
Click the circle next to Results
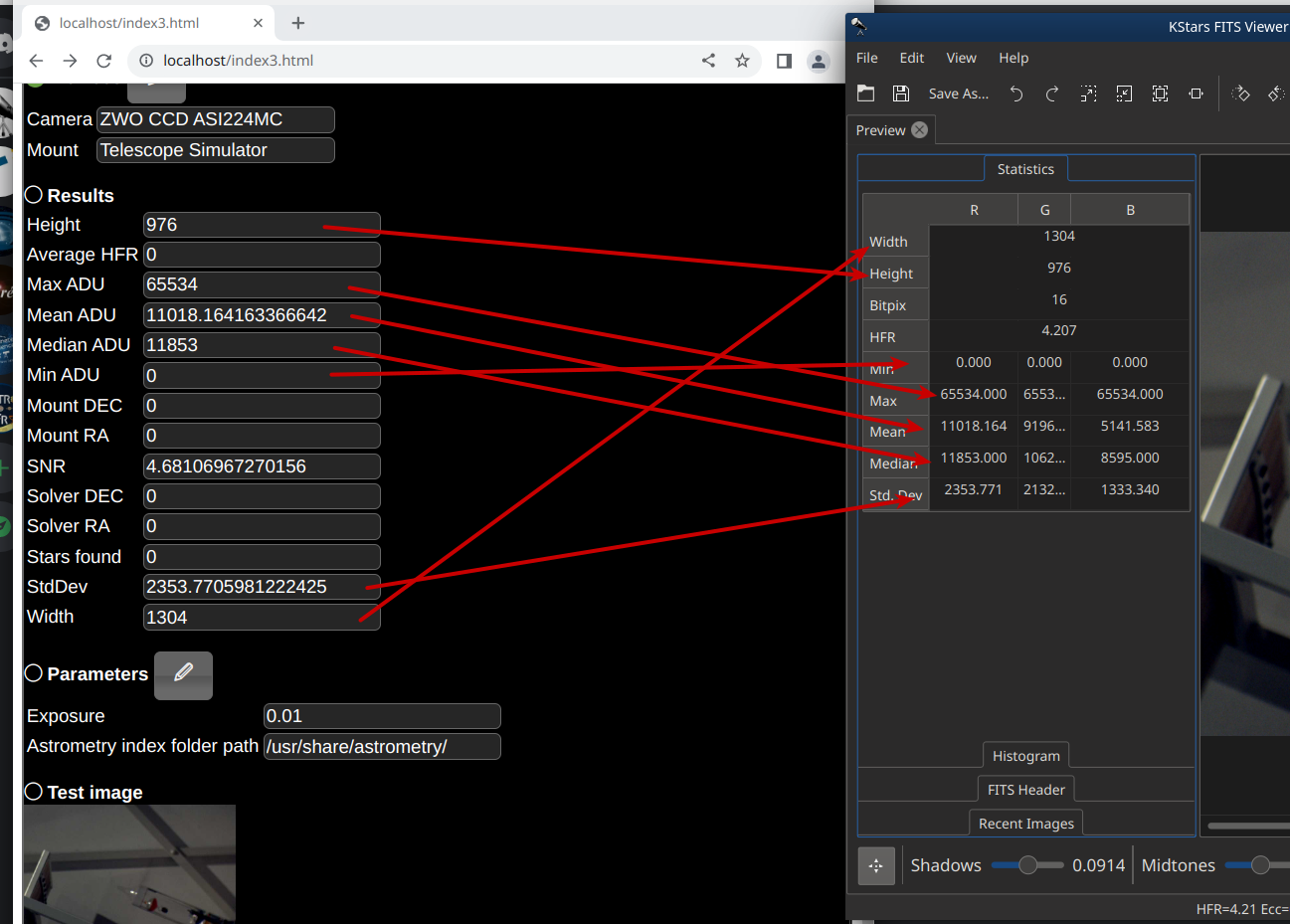click(x=34, y=195)
